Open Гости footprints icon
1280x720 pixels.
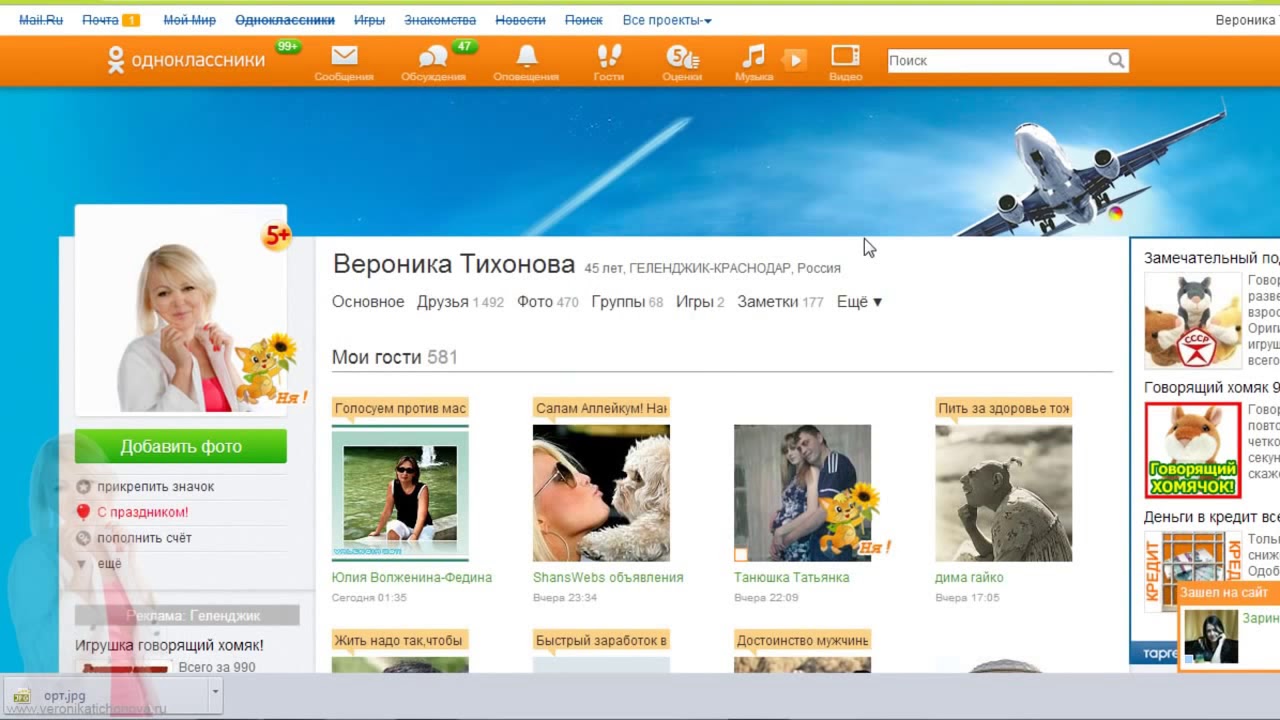coord(608,62)
